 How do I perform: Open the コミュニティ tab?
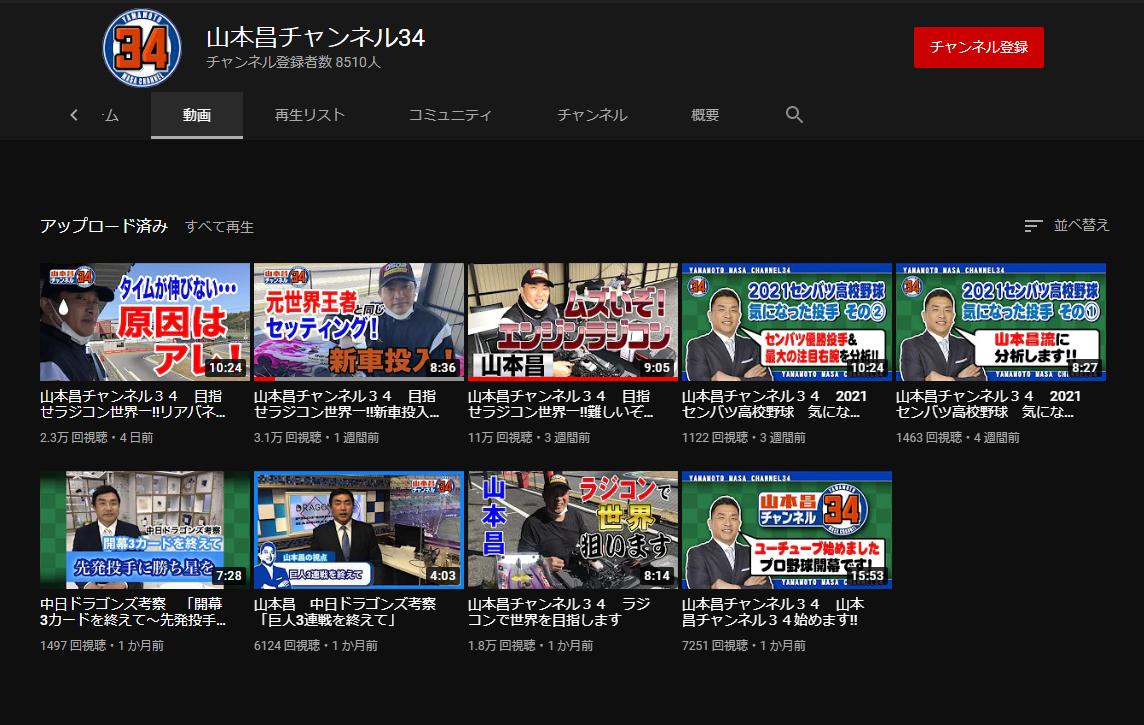(450, 115)
